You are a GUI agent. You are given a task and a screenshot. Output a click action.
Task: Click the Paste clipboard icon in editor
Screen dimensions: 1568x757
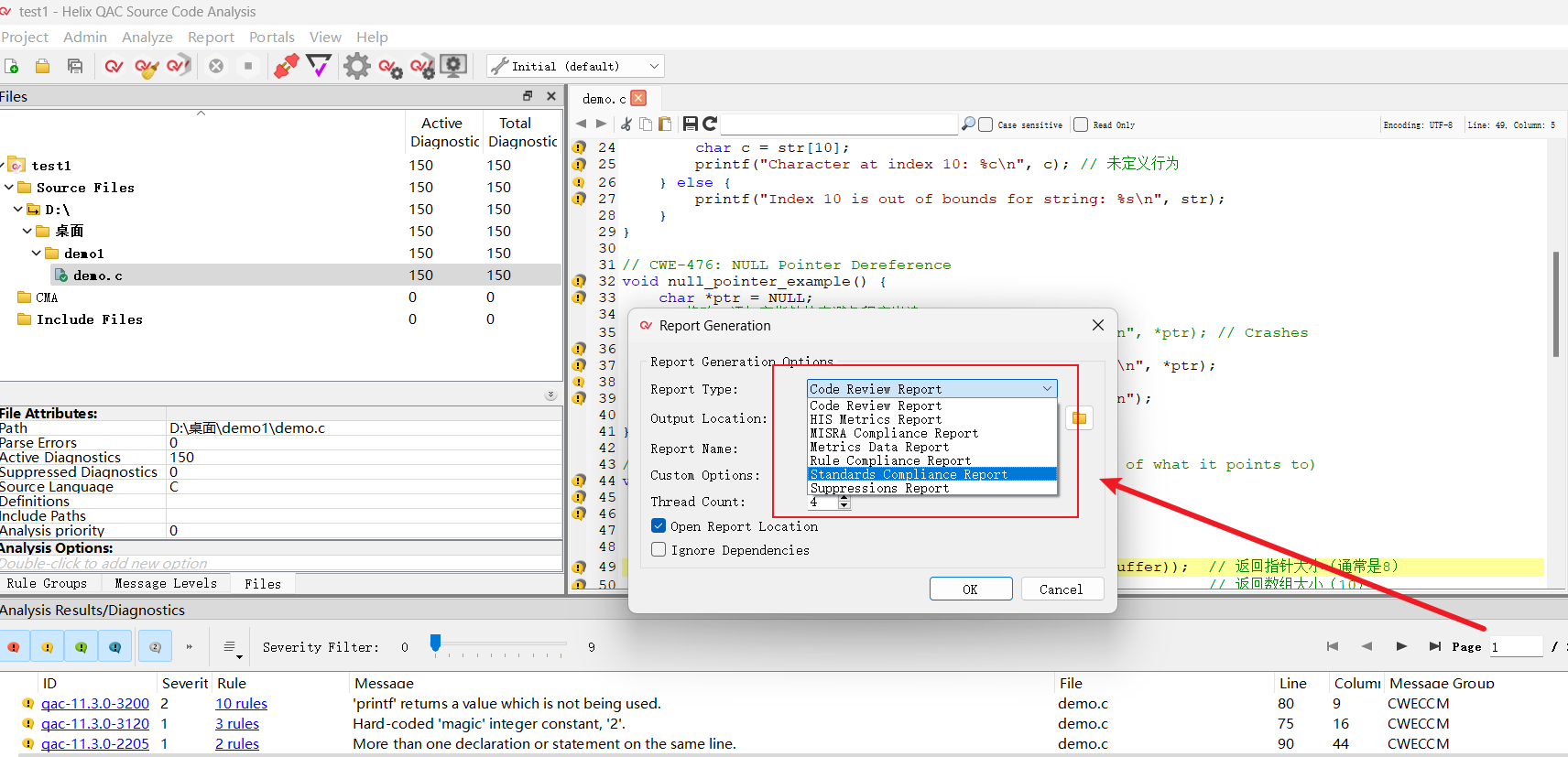pos(665,124)
